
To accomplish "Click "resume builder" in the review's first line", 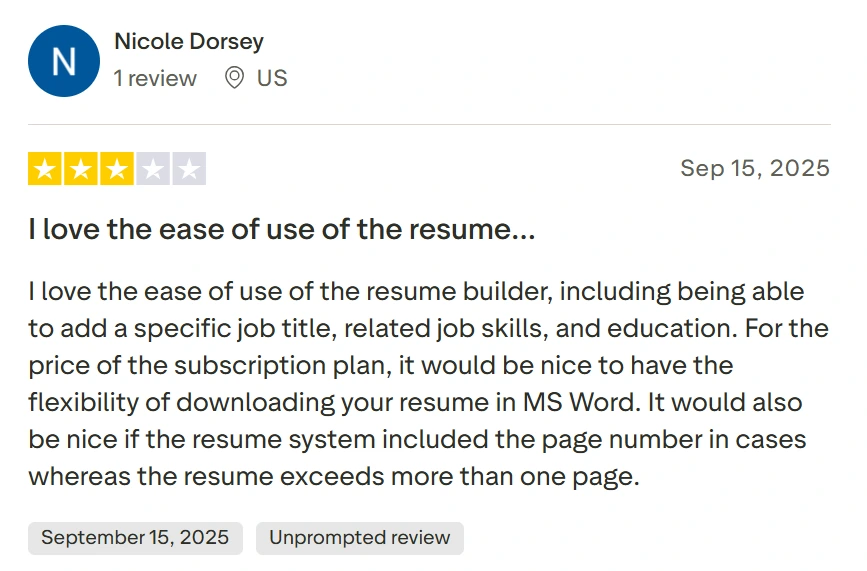I will (x=448, y=292).
